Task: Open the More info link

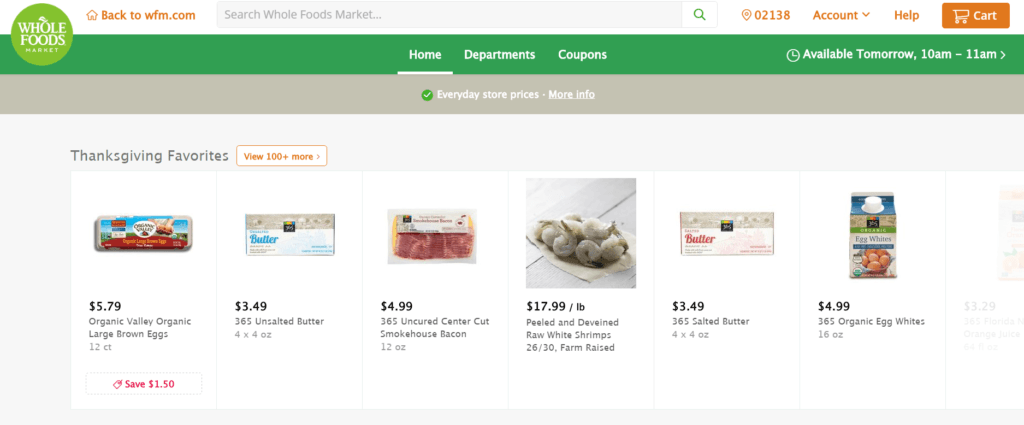Action: pyautogui.click(x=571, y=95)
